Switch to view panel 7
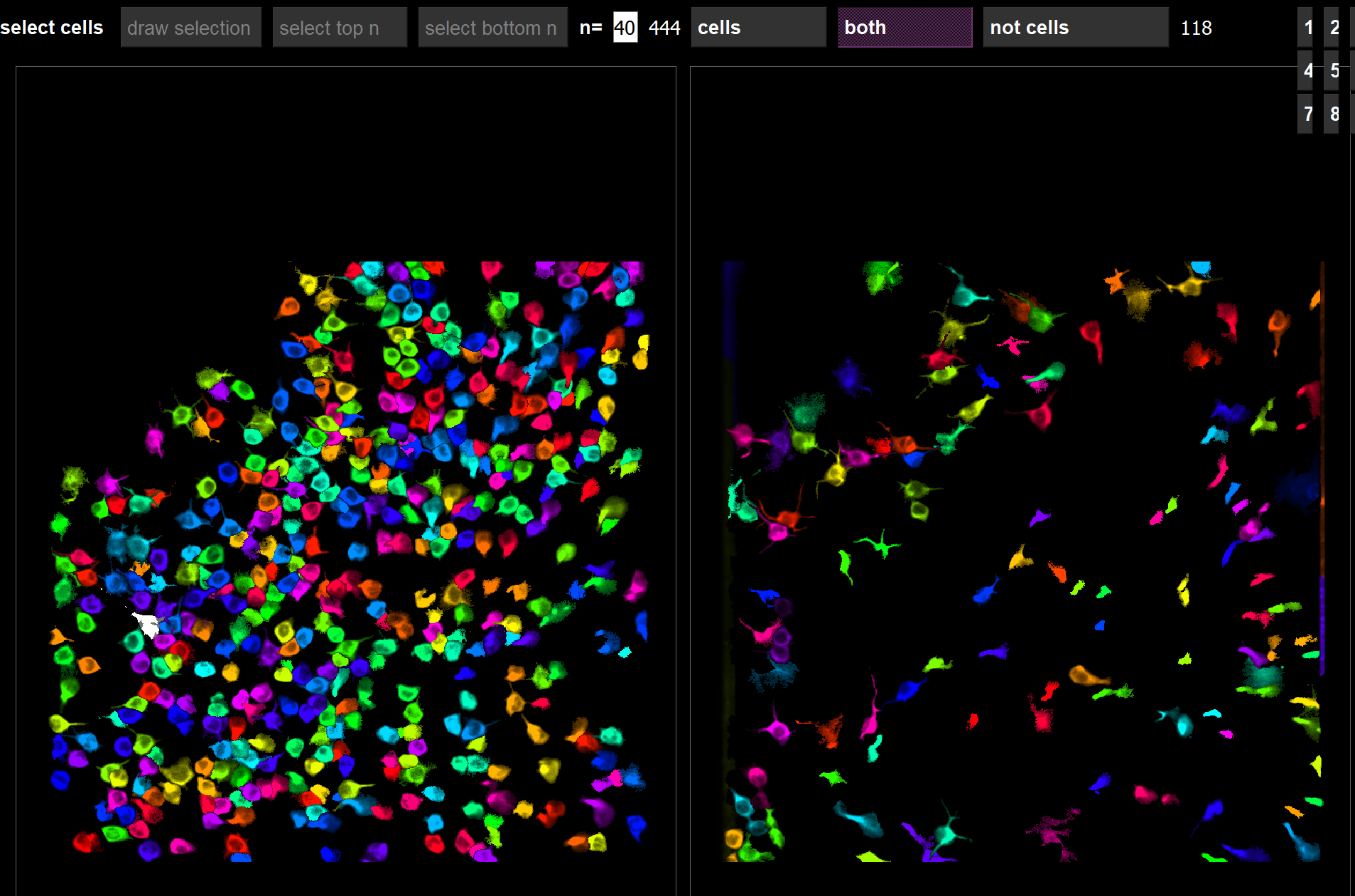1355x896 pixels. [x=1307, y=114]
